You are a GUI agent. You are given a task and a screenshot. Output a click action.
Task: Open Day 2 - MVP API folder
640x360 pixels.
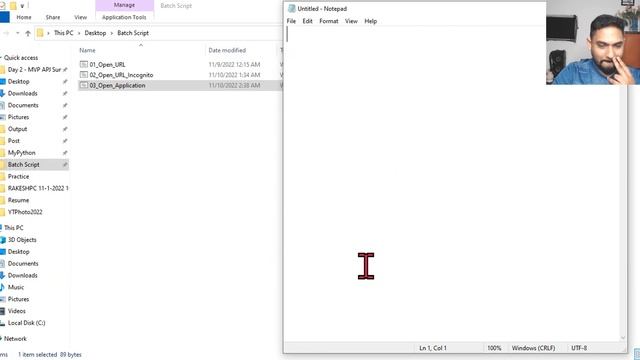tap(34, 70)
